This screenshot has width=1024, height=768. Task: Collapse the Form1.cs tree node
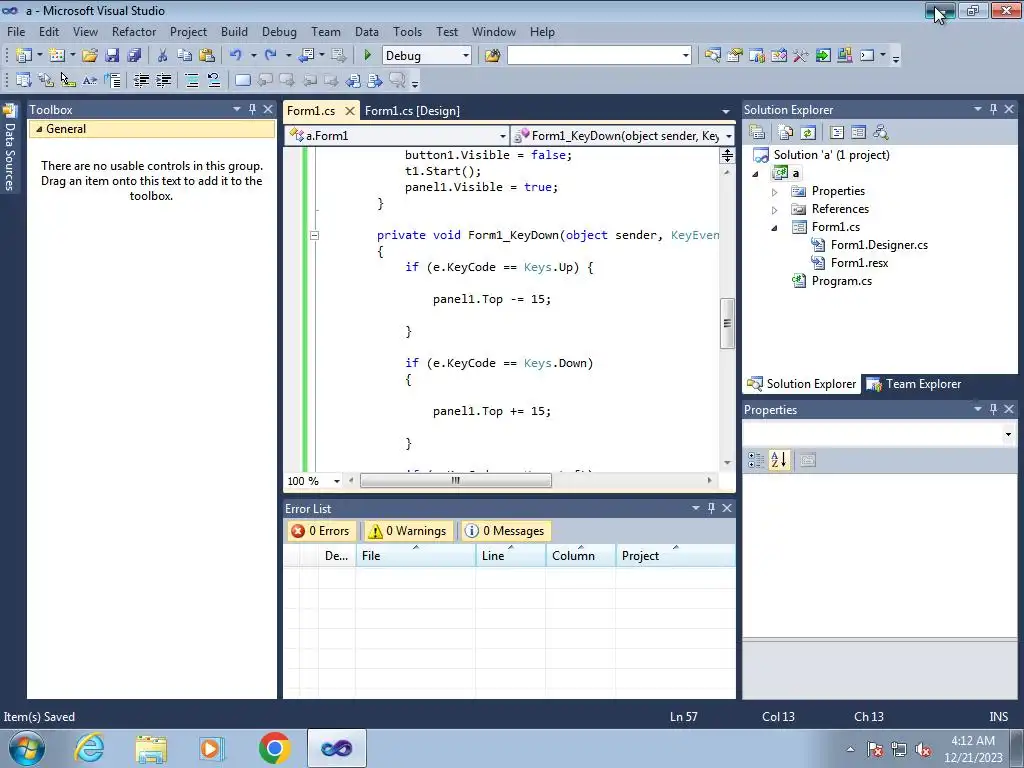(x=775, y=228)
